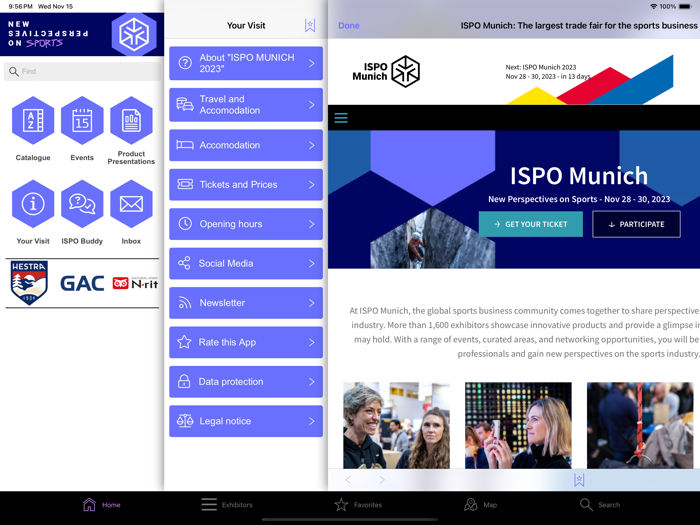This screenshot has width=700, height=525.
Task: Tap the bookmark icon in browser bottom bar
Action: coord(579,480)
